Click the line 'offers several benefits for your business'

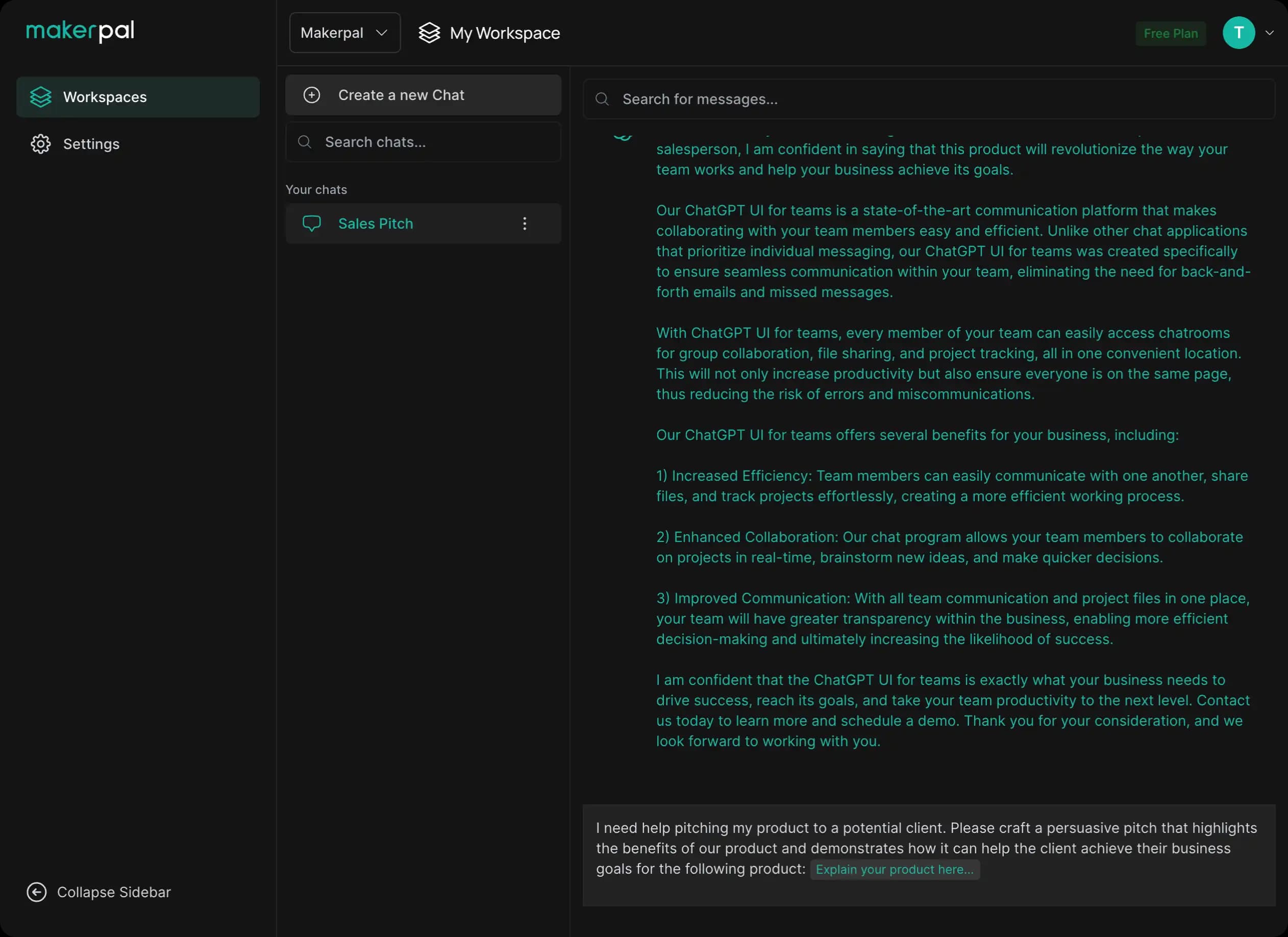click(917, 435)
